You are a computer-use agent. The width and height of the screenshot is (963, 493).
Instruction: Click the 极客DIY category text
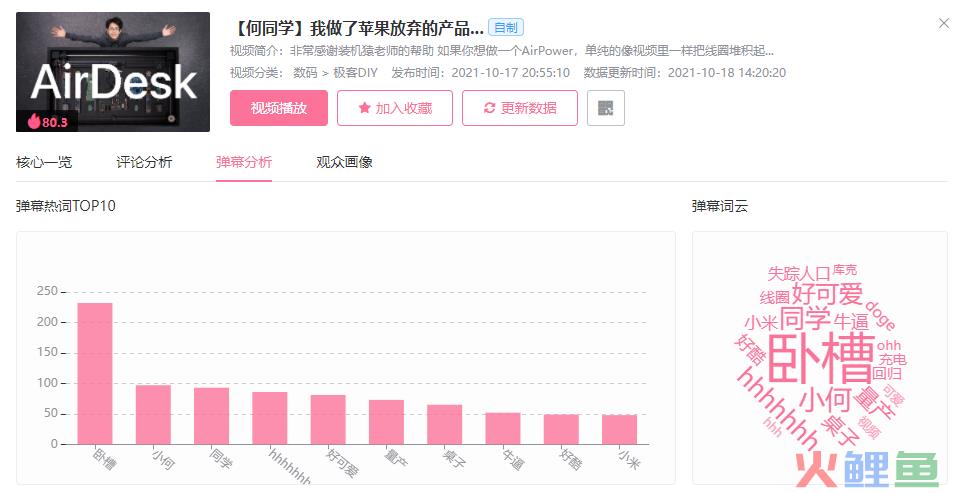pos(355,72)
